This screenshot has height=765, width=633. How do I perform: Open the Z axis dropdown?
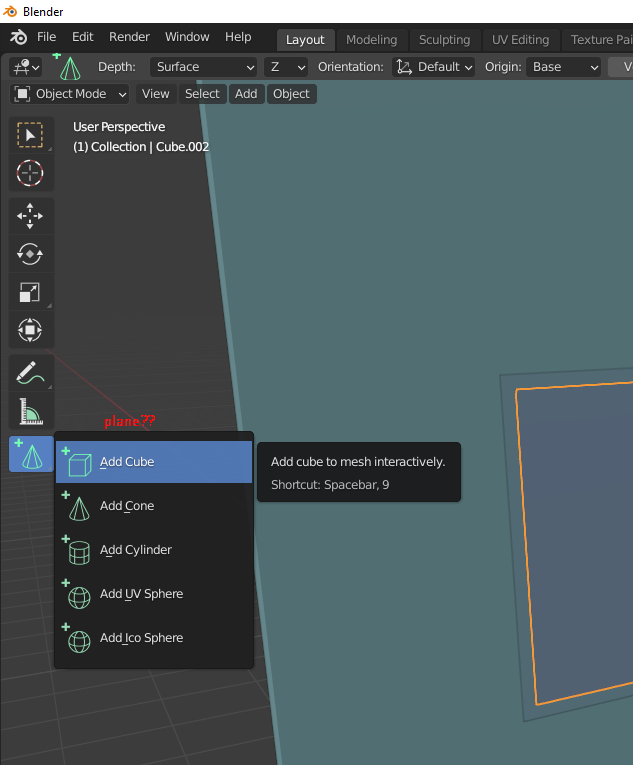[286, 67]
